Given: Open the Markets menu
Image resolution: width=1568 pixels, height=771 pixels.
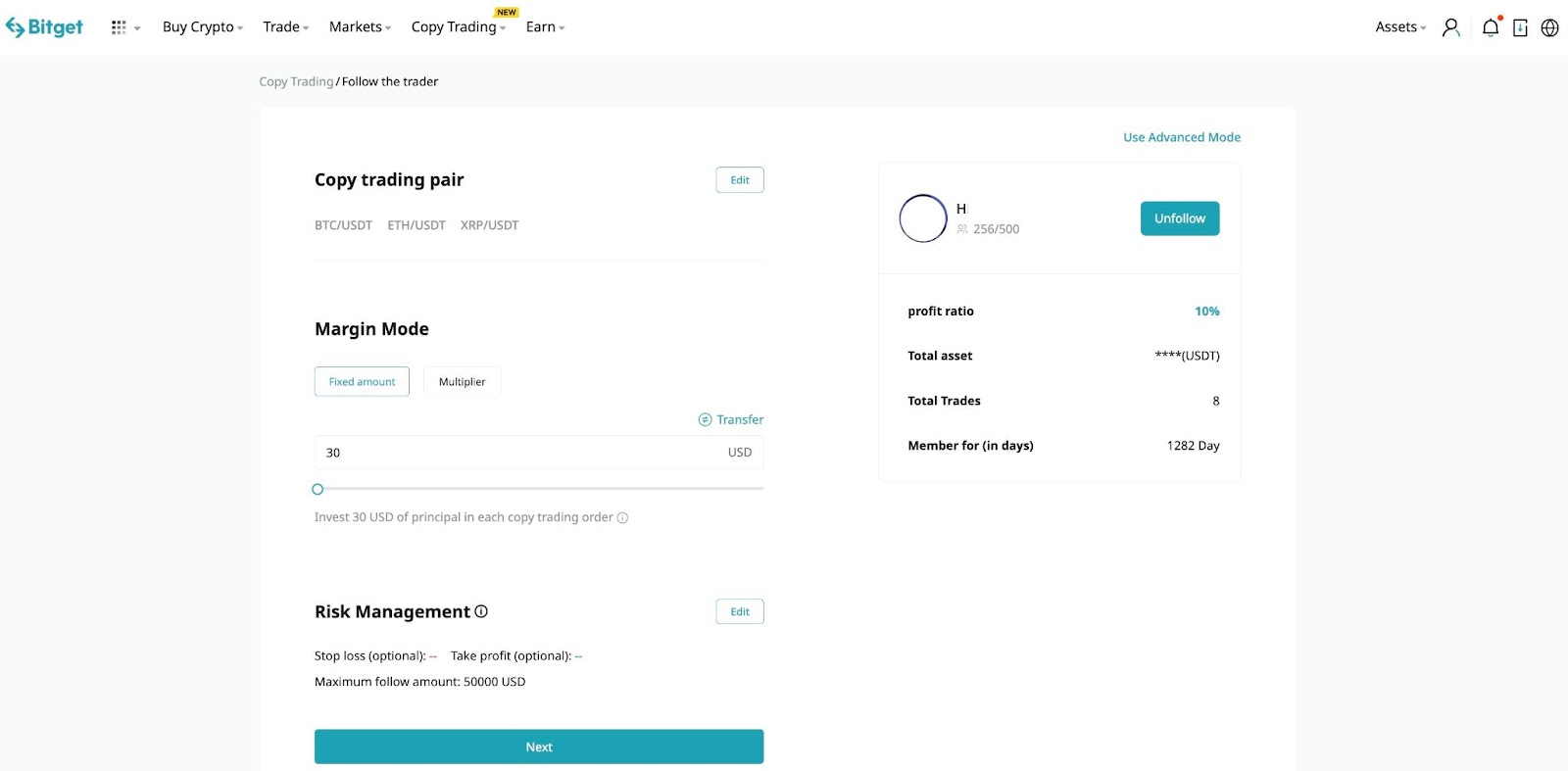Looking at the screenshot, I should (360, 27).
